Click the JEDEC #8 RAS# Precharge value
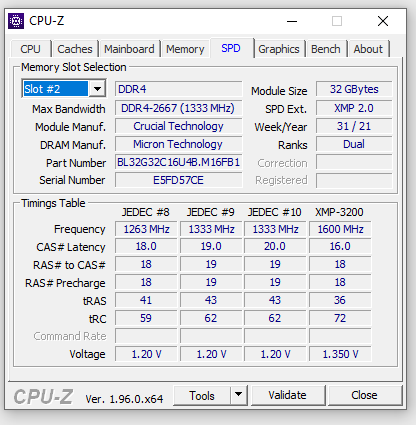The image size is (416, 425). click(146, 282)
